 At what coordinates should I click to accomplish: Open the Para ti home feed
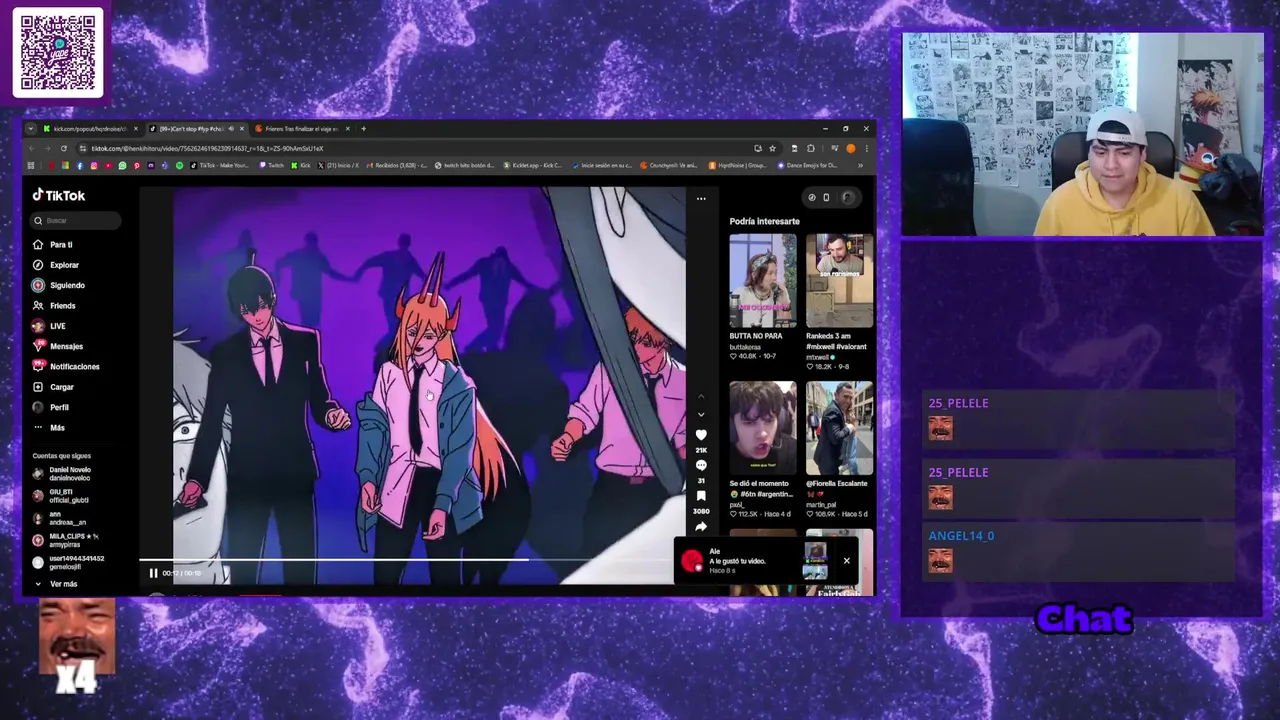(52, 245)
